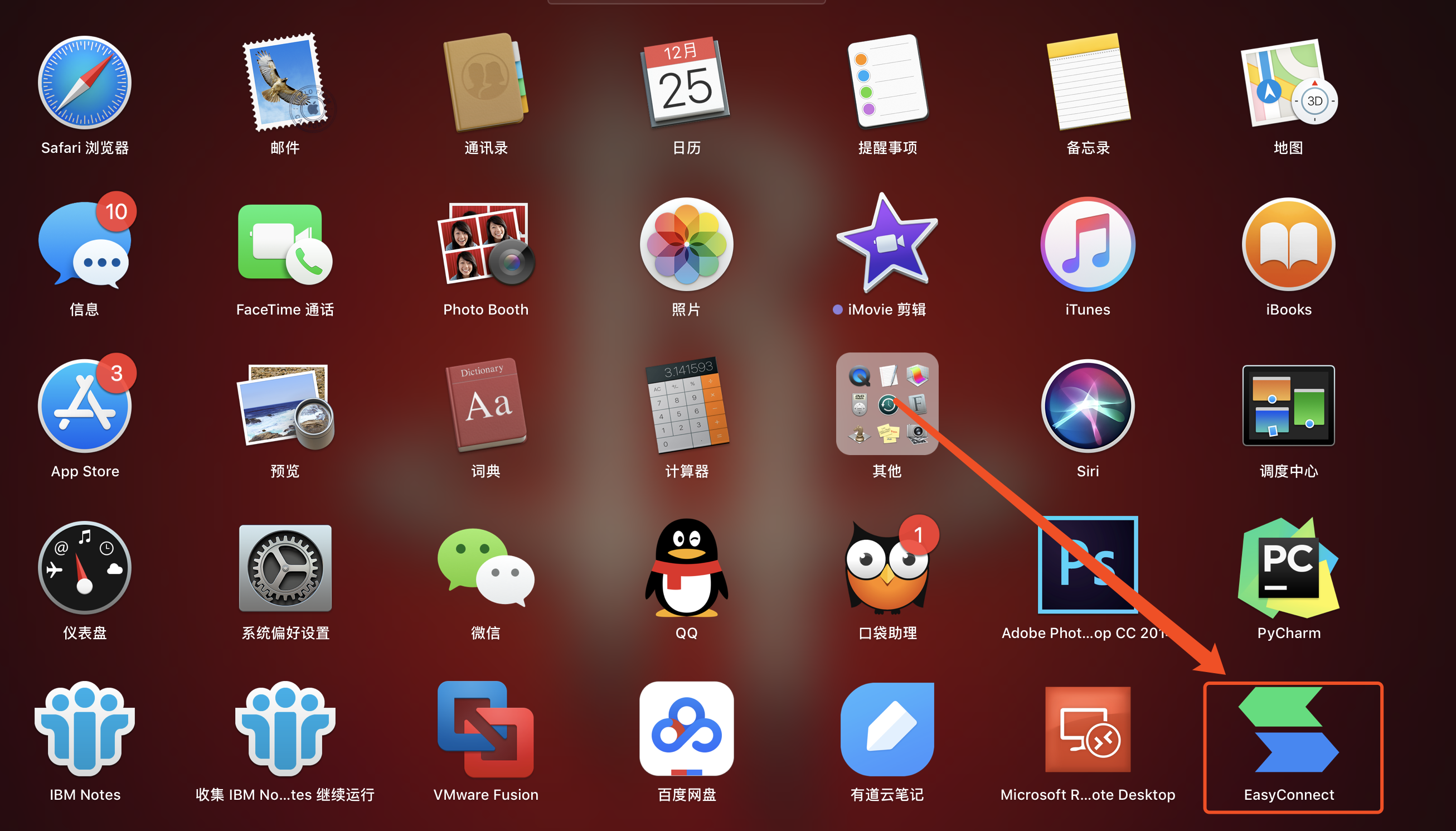Launch iTunes
The width and height of the screenshot is (1456, 831).
1088,244
